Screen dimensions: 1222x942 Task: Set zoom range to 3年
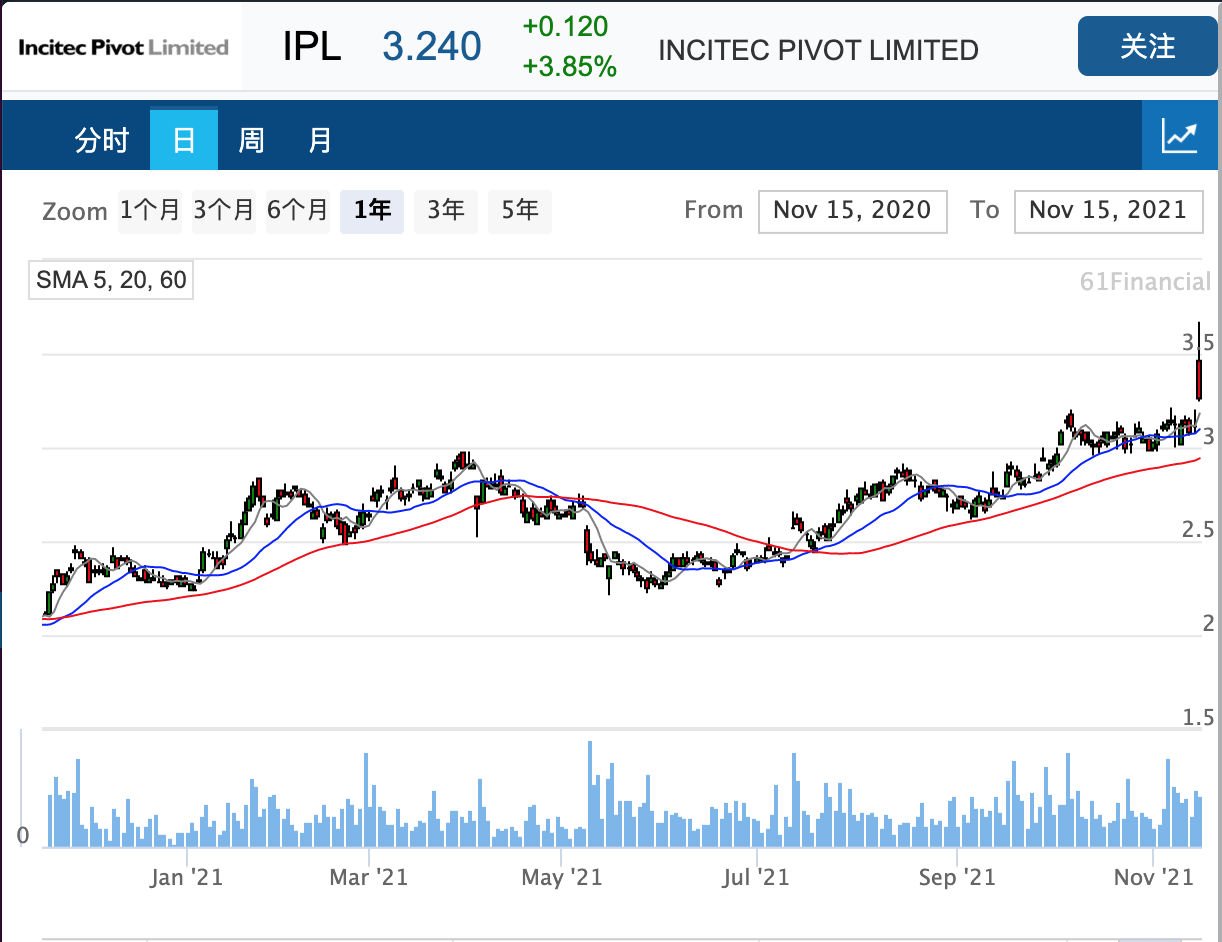point(446,211)
